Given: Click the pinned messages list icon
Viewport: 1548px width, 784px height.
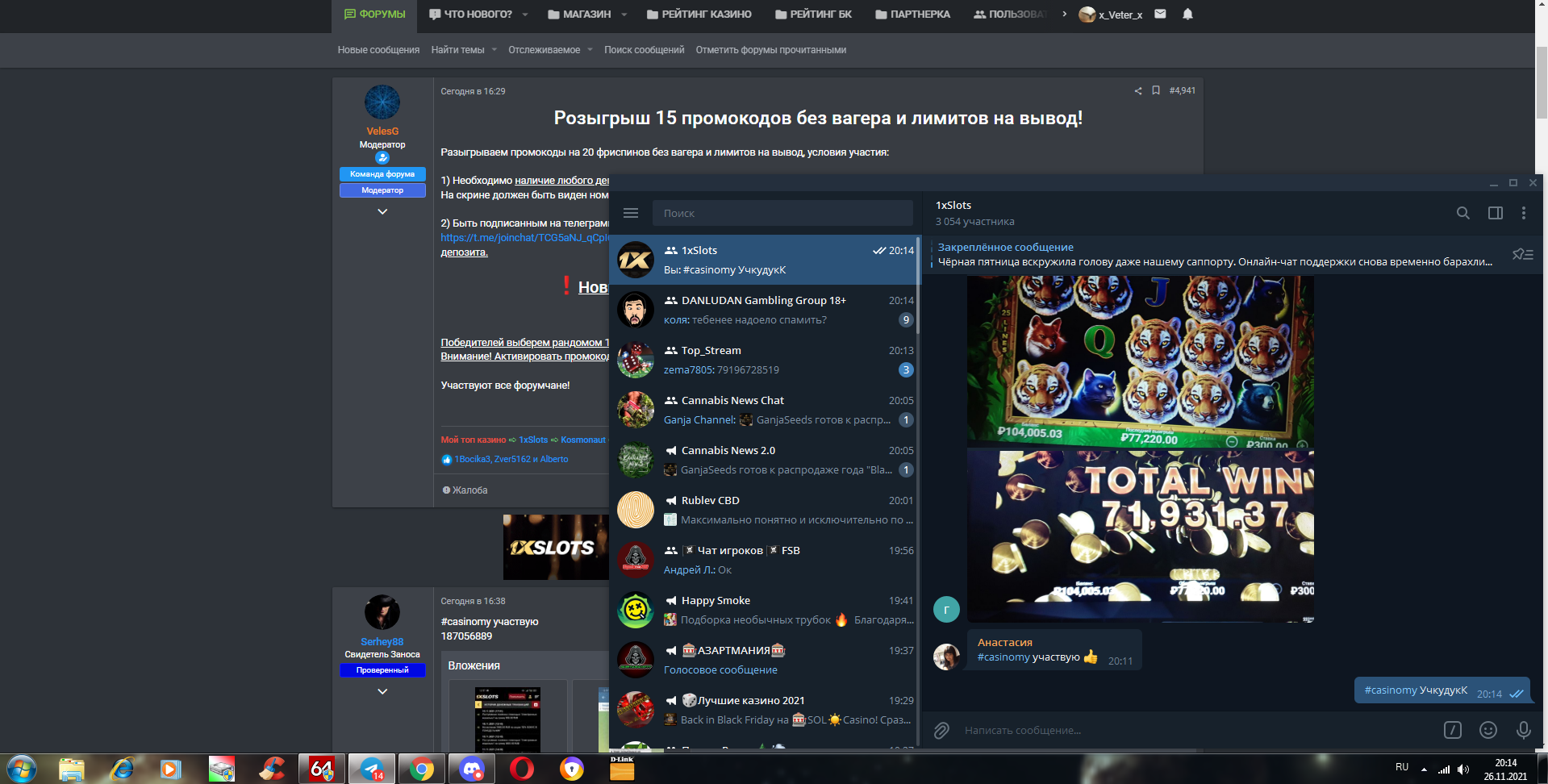Looking at the screenshot, I should (x=1522, y=255).
